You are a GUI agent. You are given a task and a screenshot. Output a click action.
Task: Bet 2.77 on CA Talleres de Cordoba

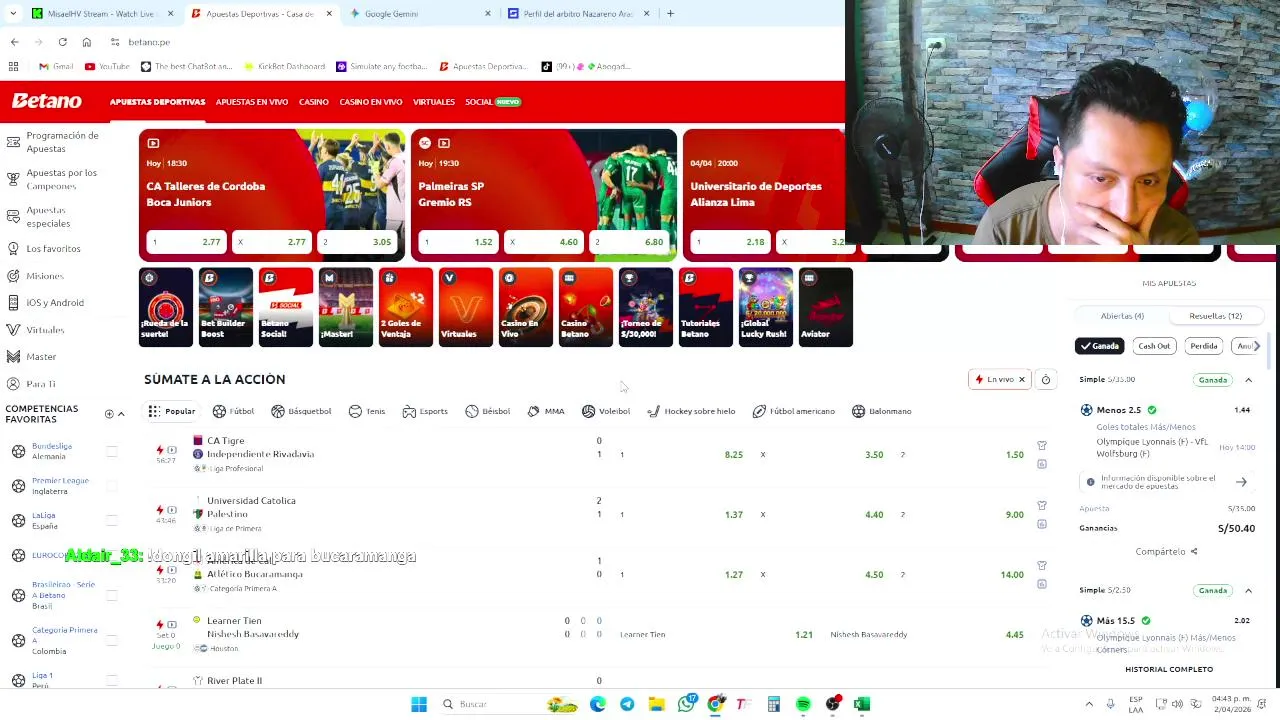(186, 242)
